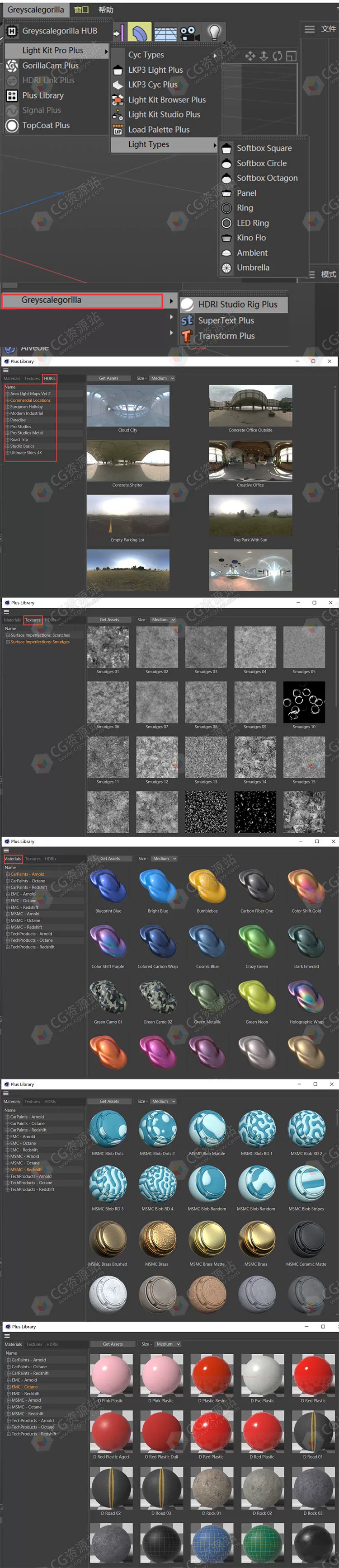The height and width of the screenshot is (1568, 339).
Task: Open the Greyscalegorilla menu bar item
Action: [35, 10]
